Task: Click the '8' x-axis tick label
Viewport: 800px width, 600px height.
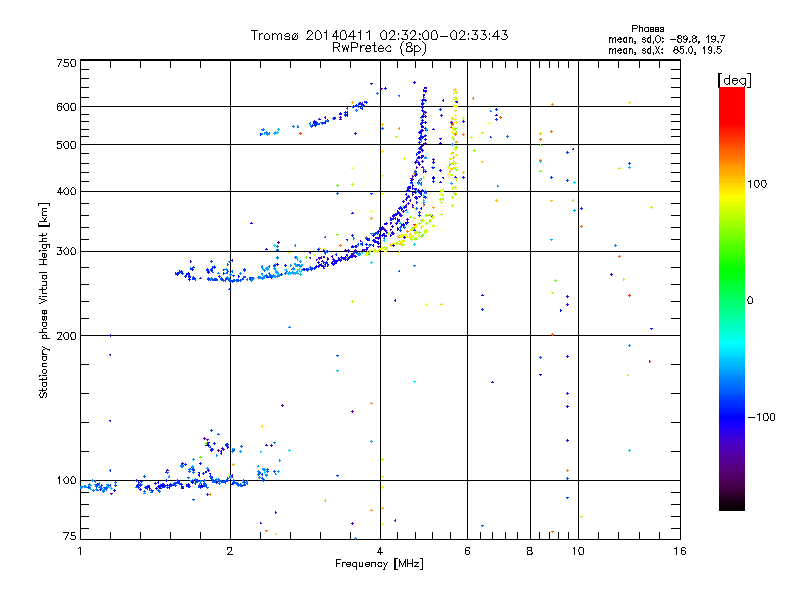Action: (x=530, y=551)
